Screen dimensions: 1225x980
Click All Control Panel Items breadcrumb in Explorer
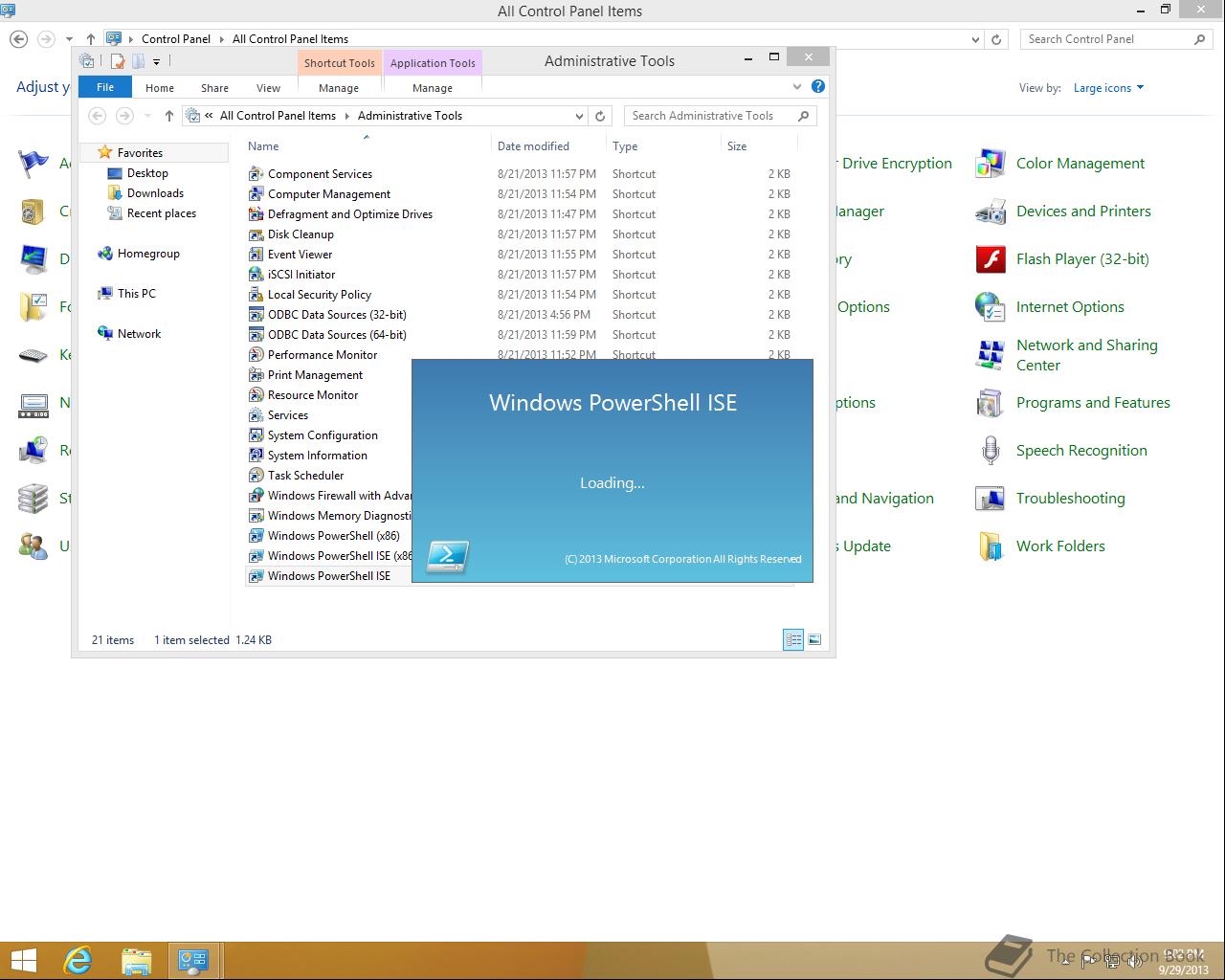[278, 116]
